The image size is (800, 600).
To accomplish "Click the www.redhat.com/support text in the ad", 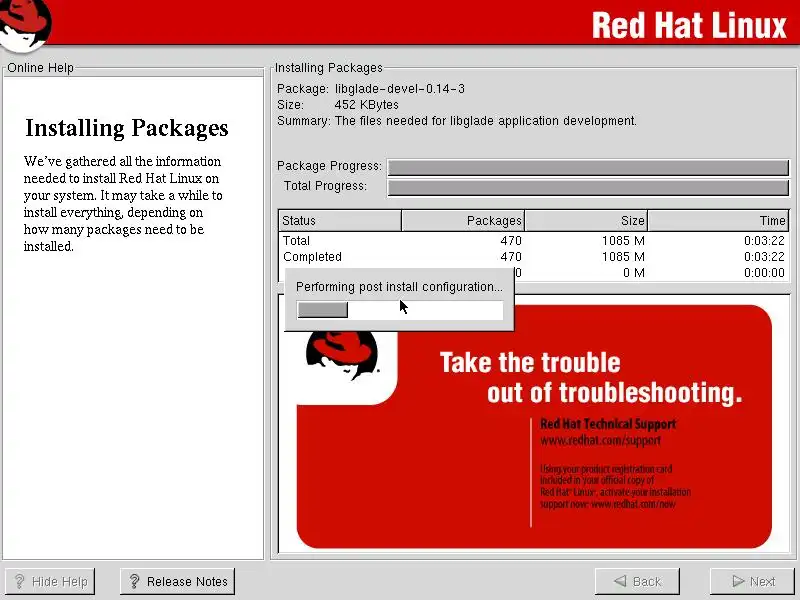I will click(601, 440).
